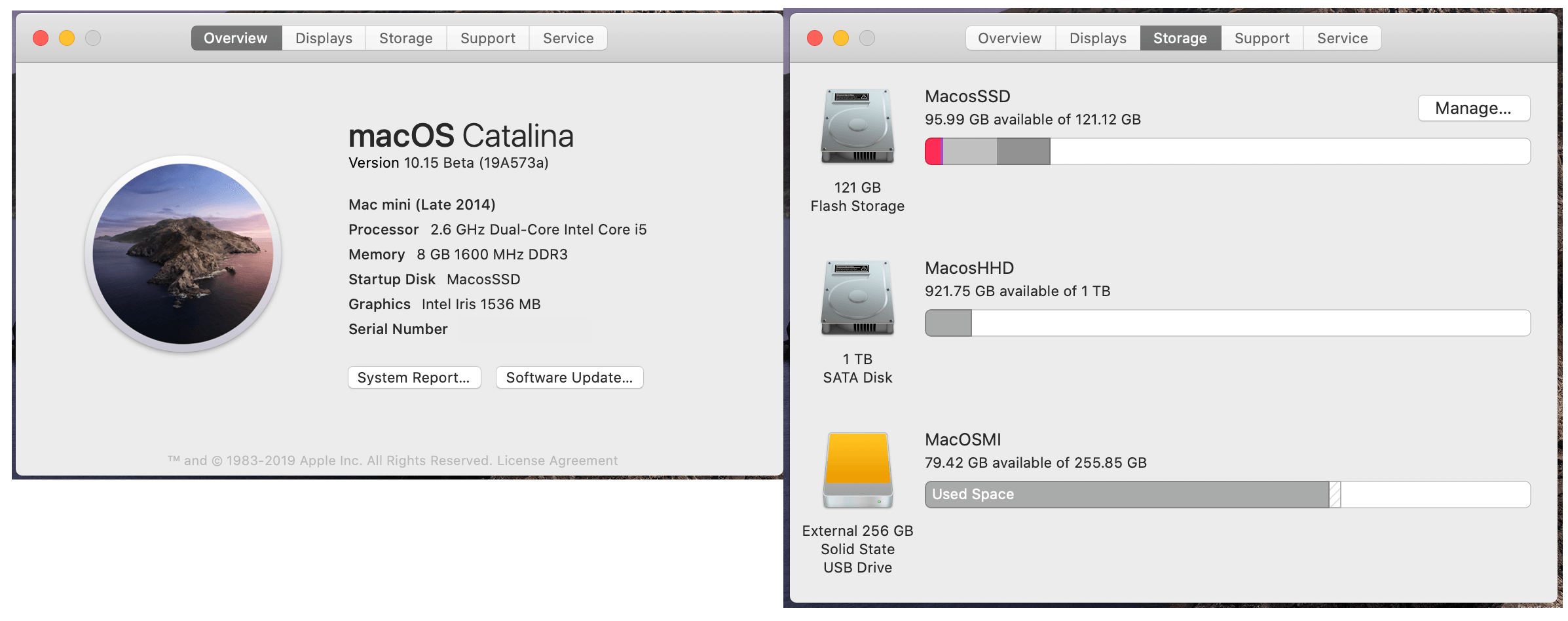The width and height of the screenshot is (1568, 621).
Task: Open Service tab in the Storage window
Action: 1342,38
